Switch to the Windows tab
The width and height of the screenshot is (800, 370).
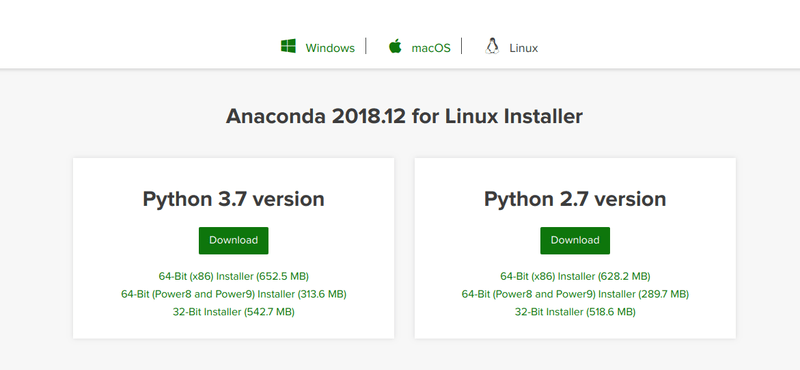(x=330, y=48)
